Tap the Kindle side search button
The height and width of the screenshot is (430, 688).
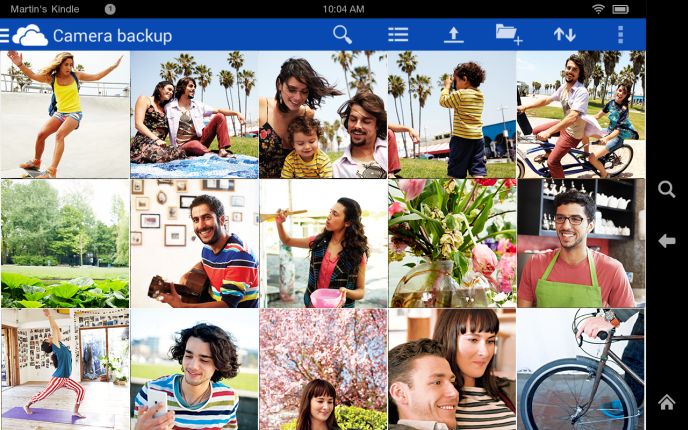click(666, 189)
